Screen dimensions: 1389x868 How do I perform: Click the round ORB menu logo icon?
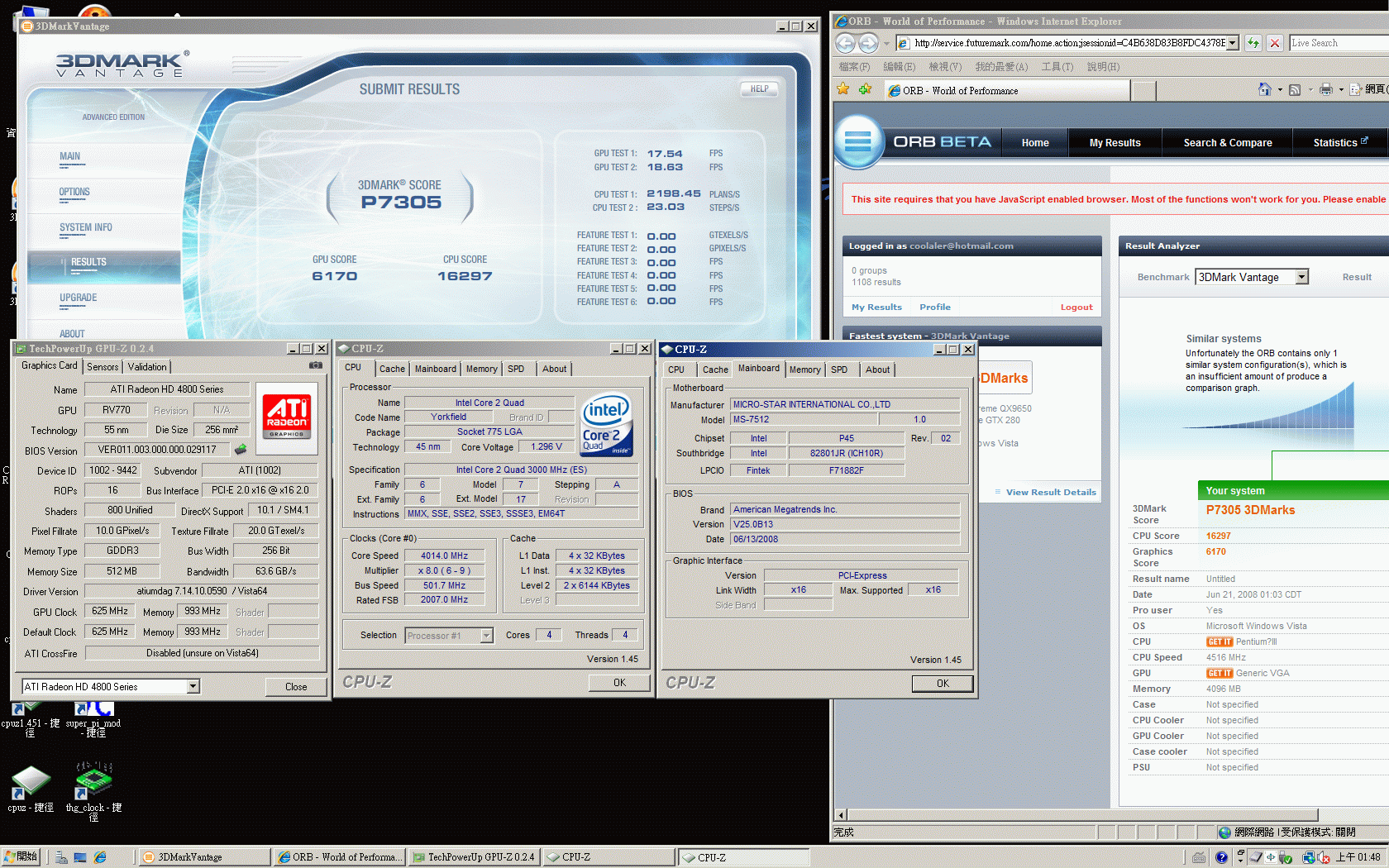(x=858, y=142)
